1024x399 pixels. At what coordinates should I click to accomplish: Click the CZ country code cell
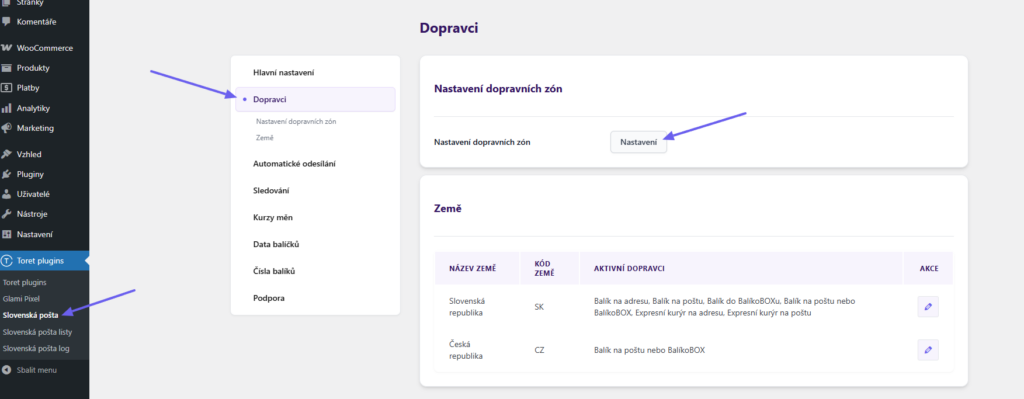pos(539,350)
